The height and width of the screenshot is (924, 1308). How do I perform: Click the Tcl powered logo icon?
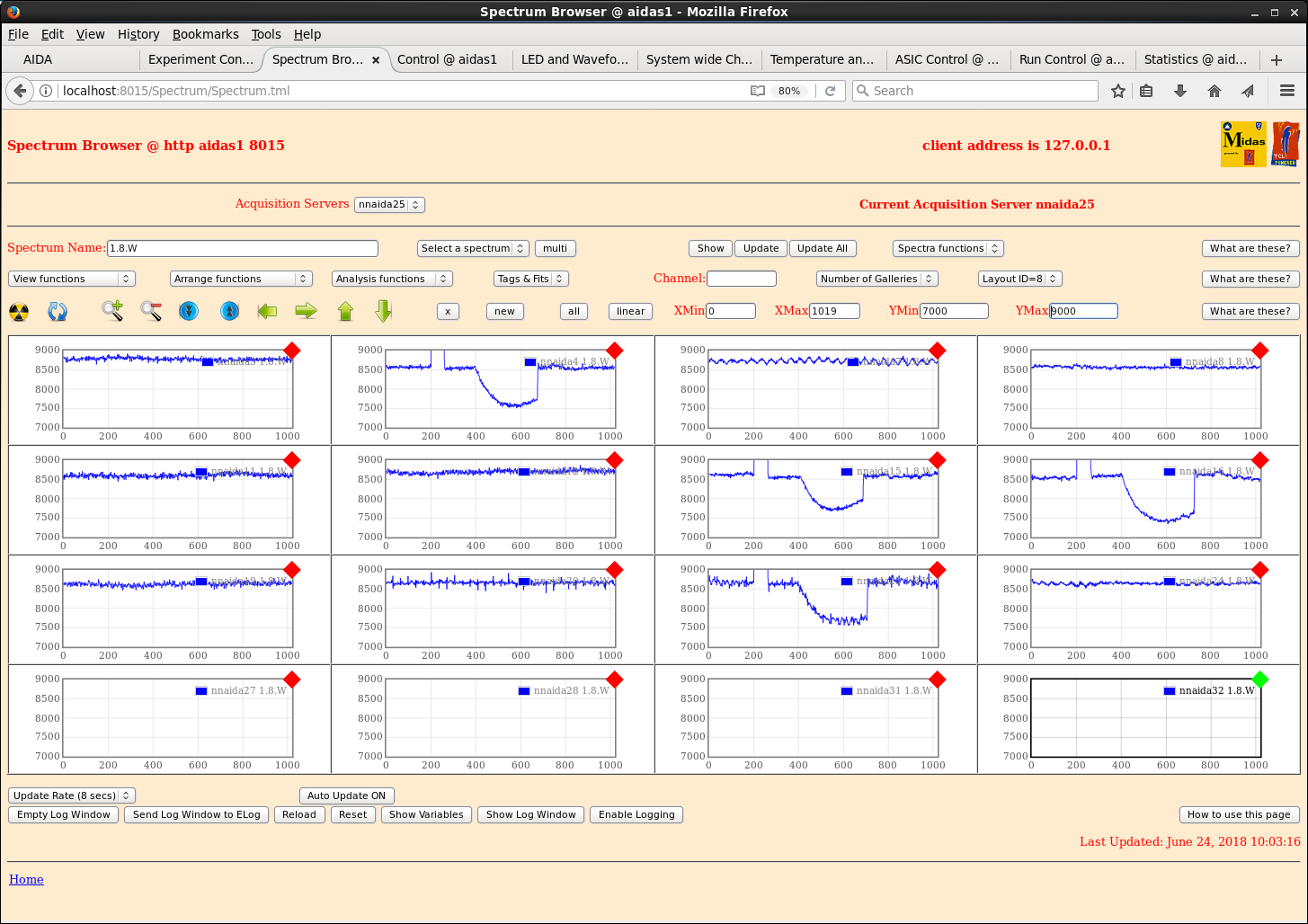(x=1286, y=144)
